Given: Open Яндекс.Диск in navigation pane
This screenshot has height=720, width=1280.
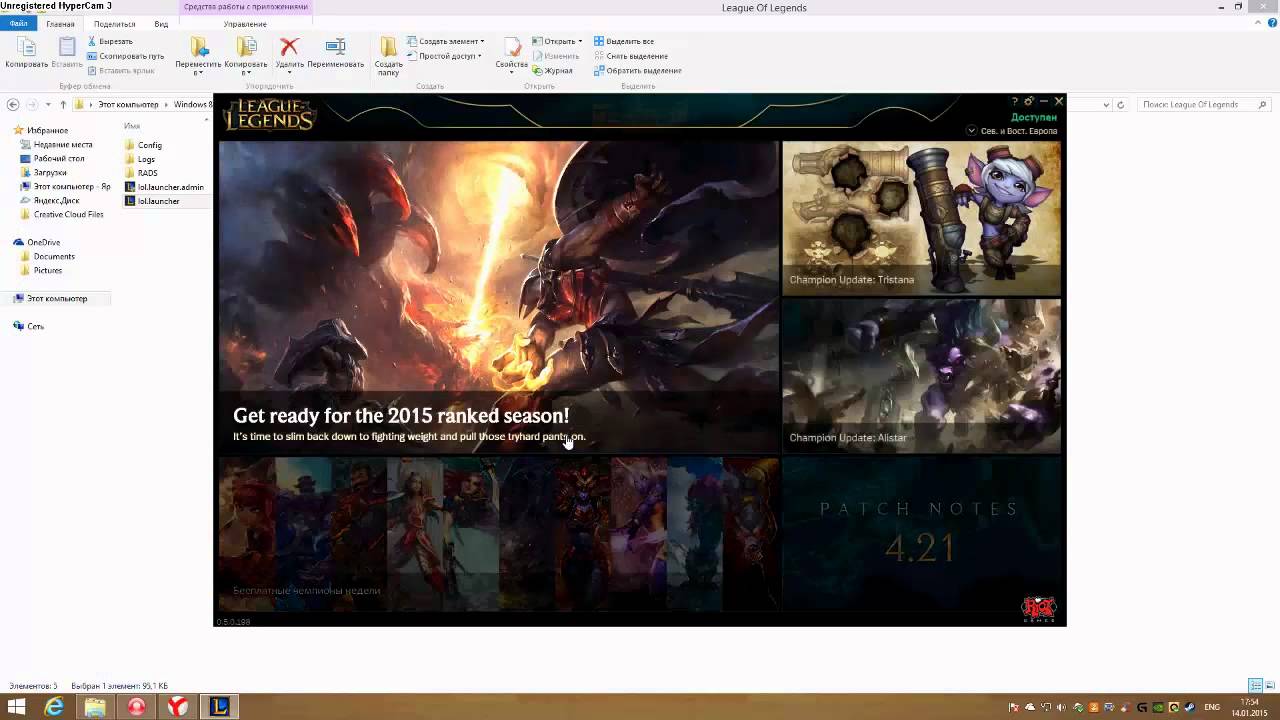Looking at the screenshot, I should point(56,200).
